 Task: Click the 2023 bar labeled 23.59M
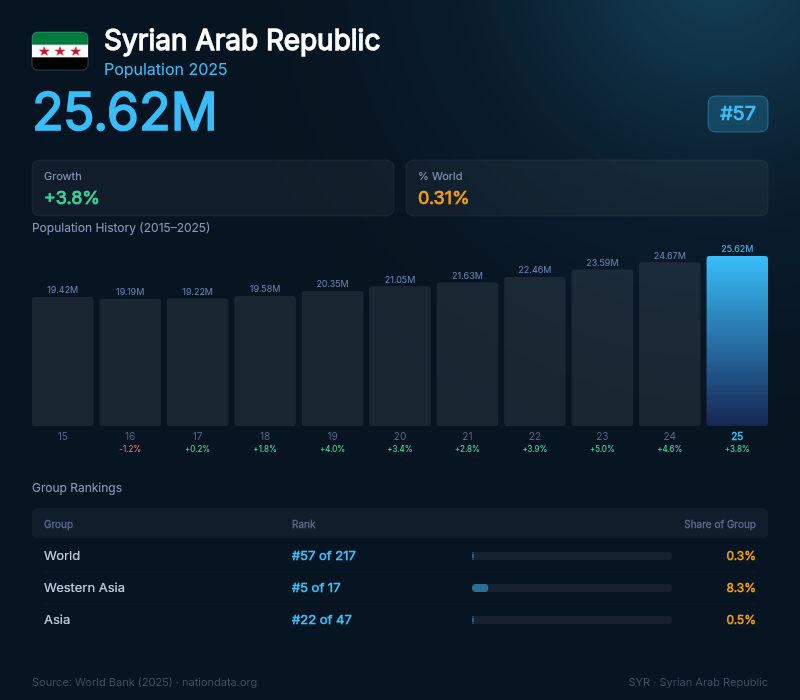(x=602, y=347)
